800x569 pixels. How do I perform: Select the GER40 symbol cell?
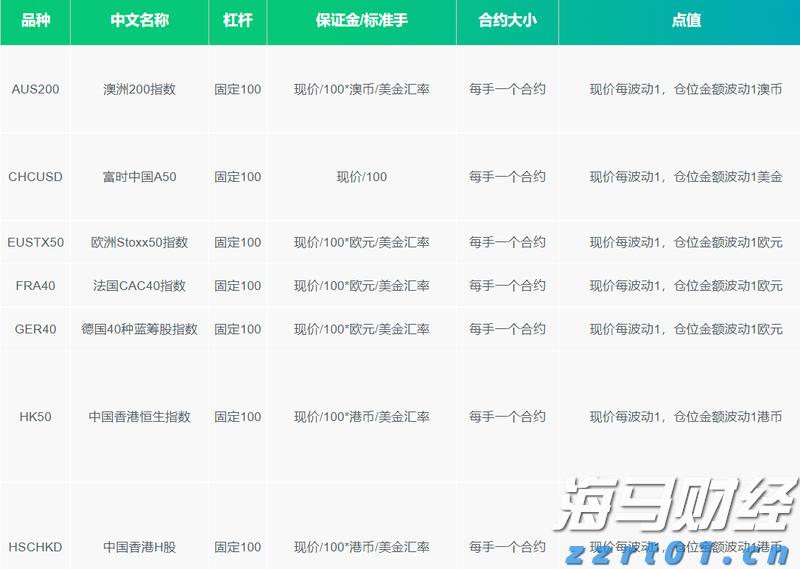[x=35, y=329]
